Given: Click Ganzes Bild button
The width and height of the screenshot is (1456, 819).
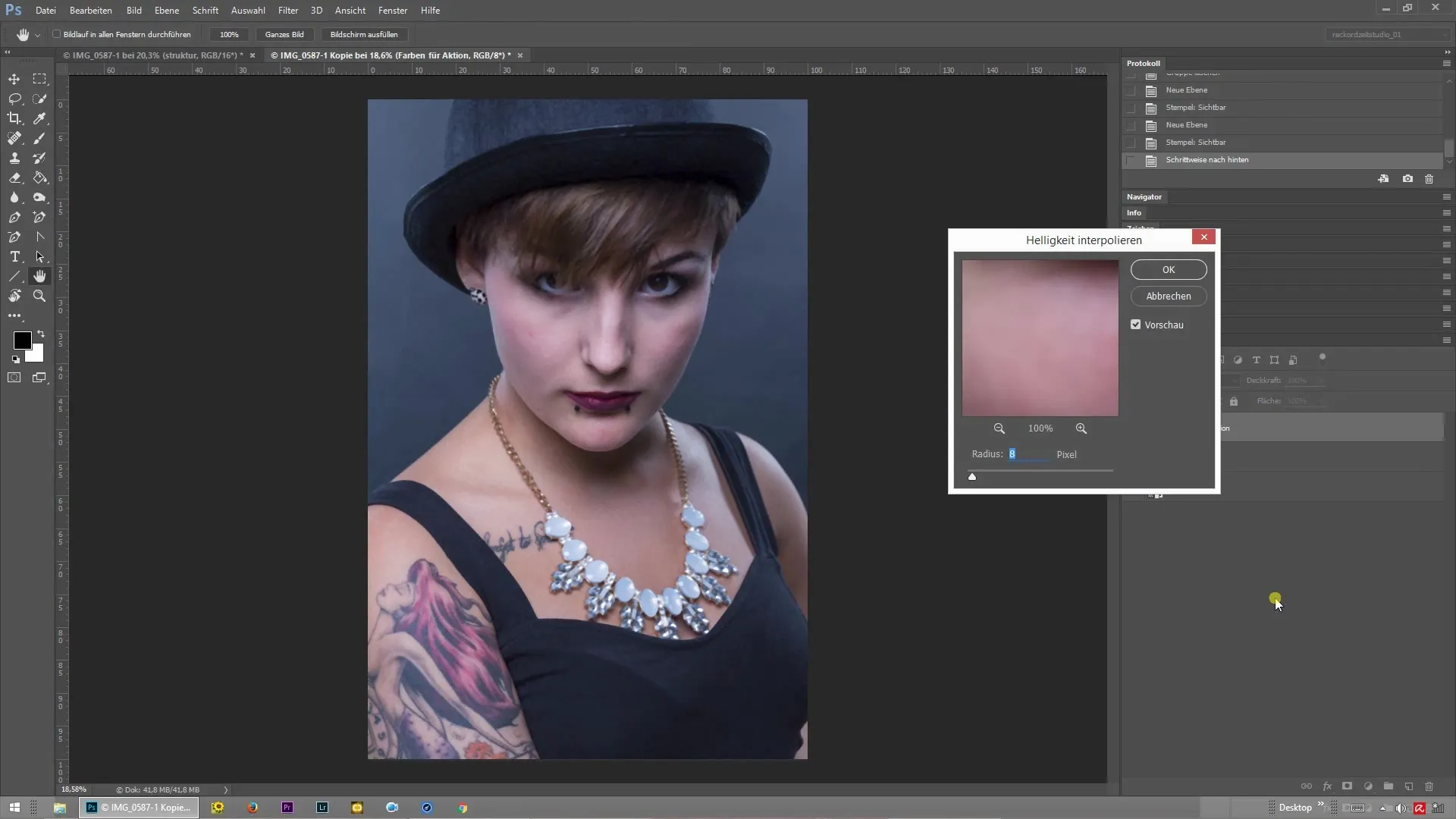Looking at the screenshot, I should 284,34.
